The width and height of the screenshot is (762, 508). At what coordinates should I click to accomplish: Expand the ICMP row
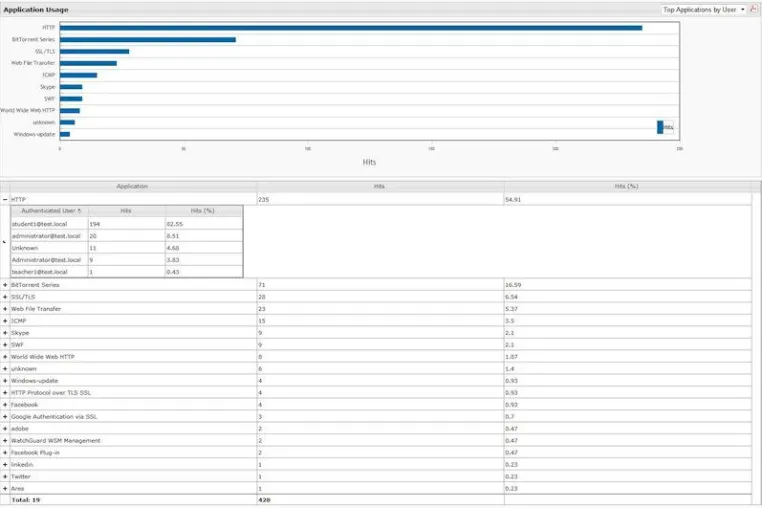click(5, 321)
